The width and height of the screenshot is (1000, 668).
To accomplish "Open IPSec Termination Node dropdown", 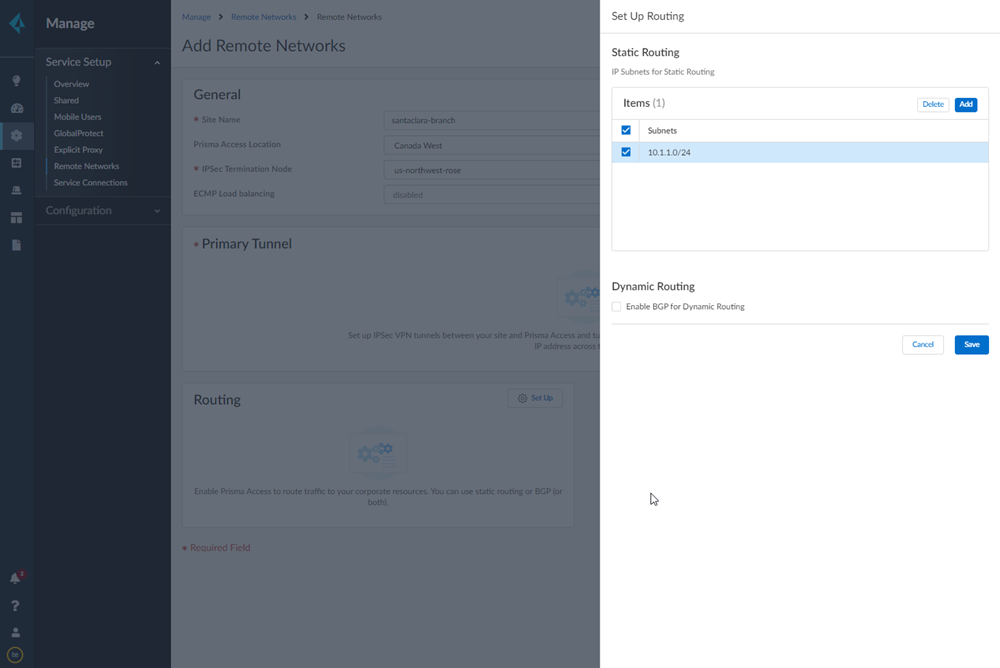I will pos(491,170).
